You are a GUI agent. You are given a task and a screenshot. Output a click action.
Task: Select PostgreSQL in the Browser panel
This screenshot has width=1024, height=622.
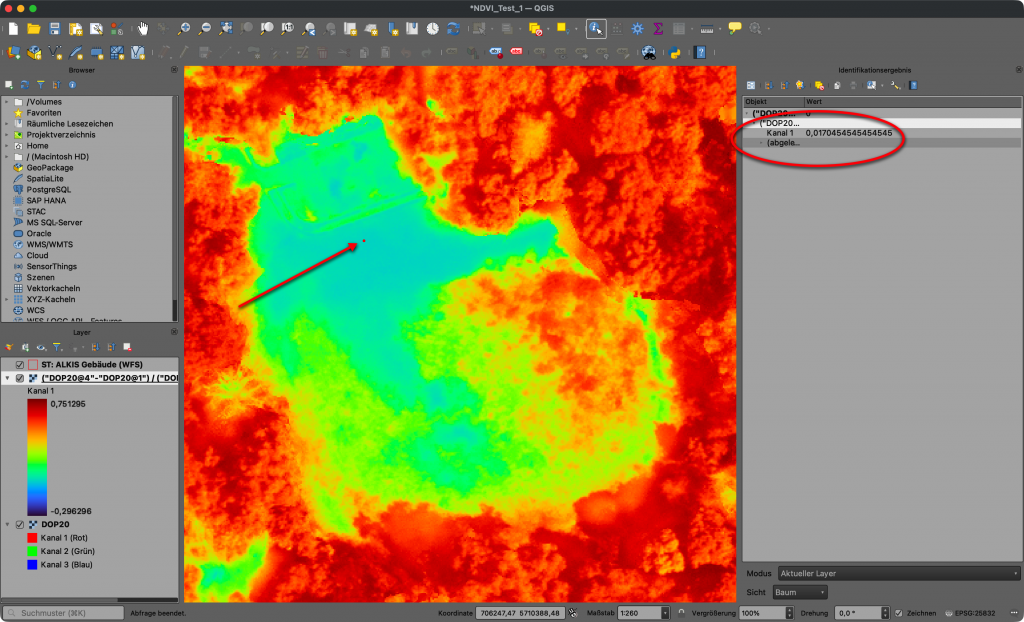pyautogui.click(x=47, y=190)
